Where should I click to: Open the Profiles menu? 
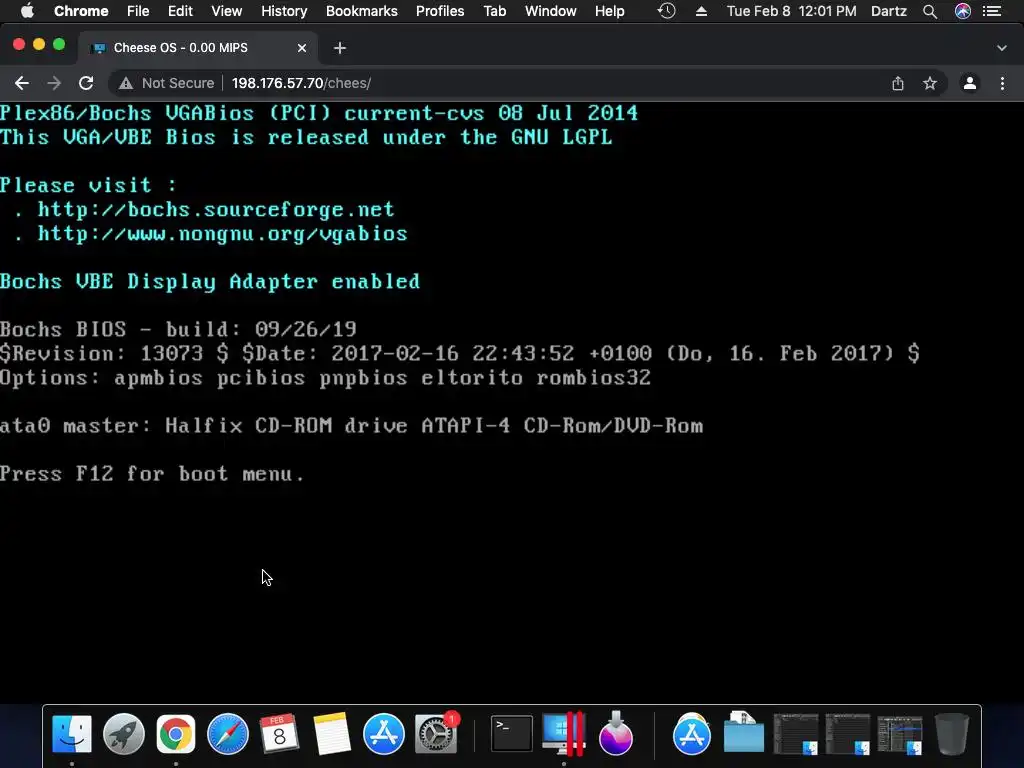(440, 11)
